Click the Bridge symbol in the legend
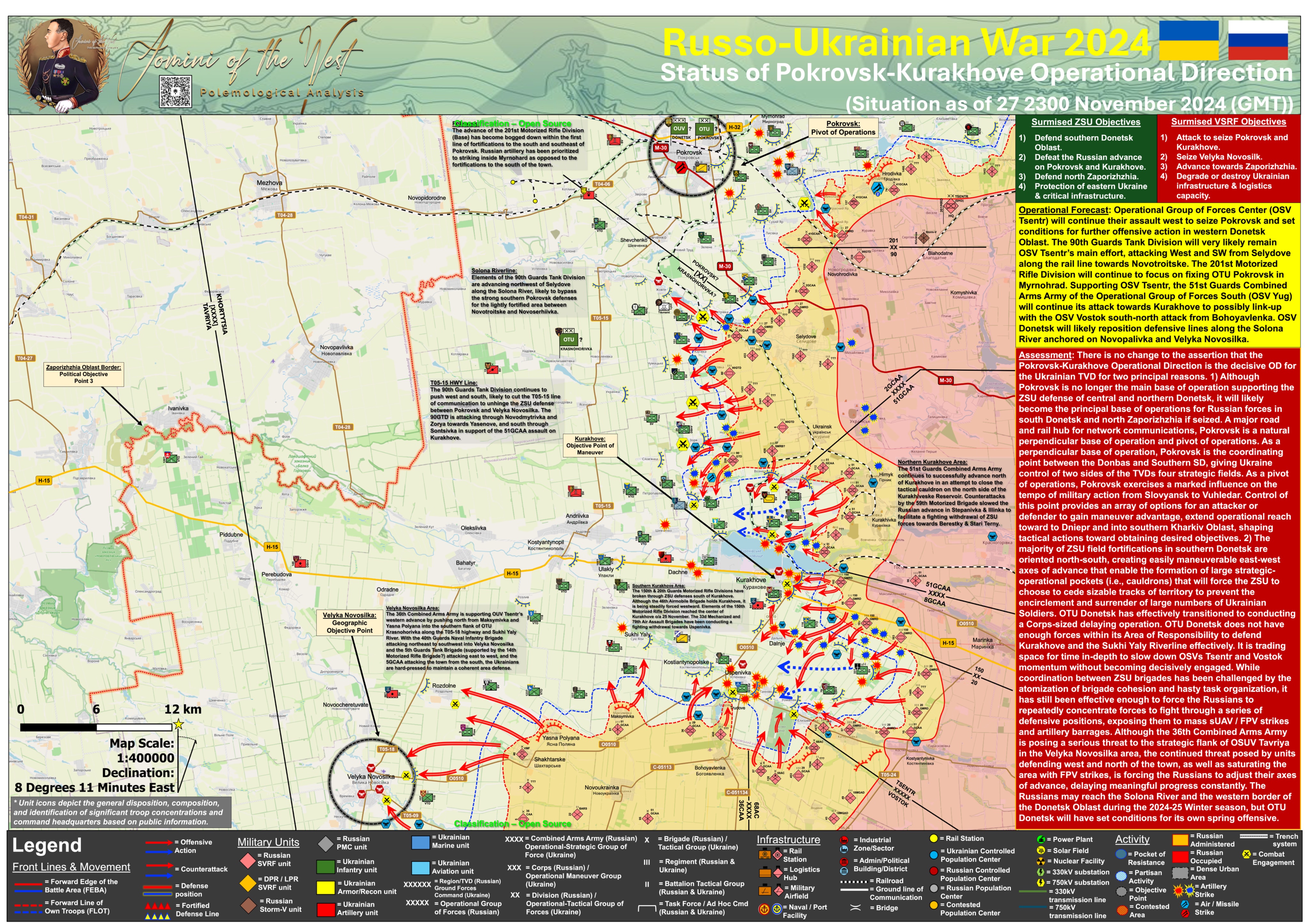The width and height of the screenshot is (1310, 924). click(855, 907)
